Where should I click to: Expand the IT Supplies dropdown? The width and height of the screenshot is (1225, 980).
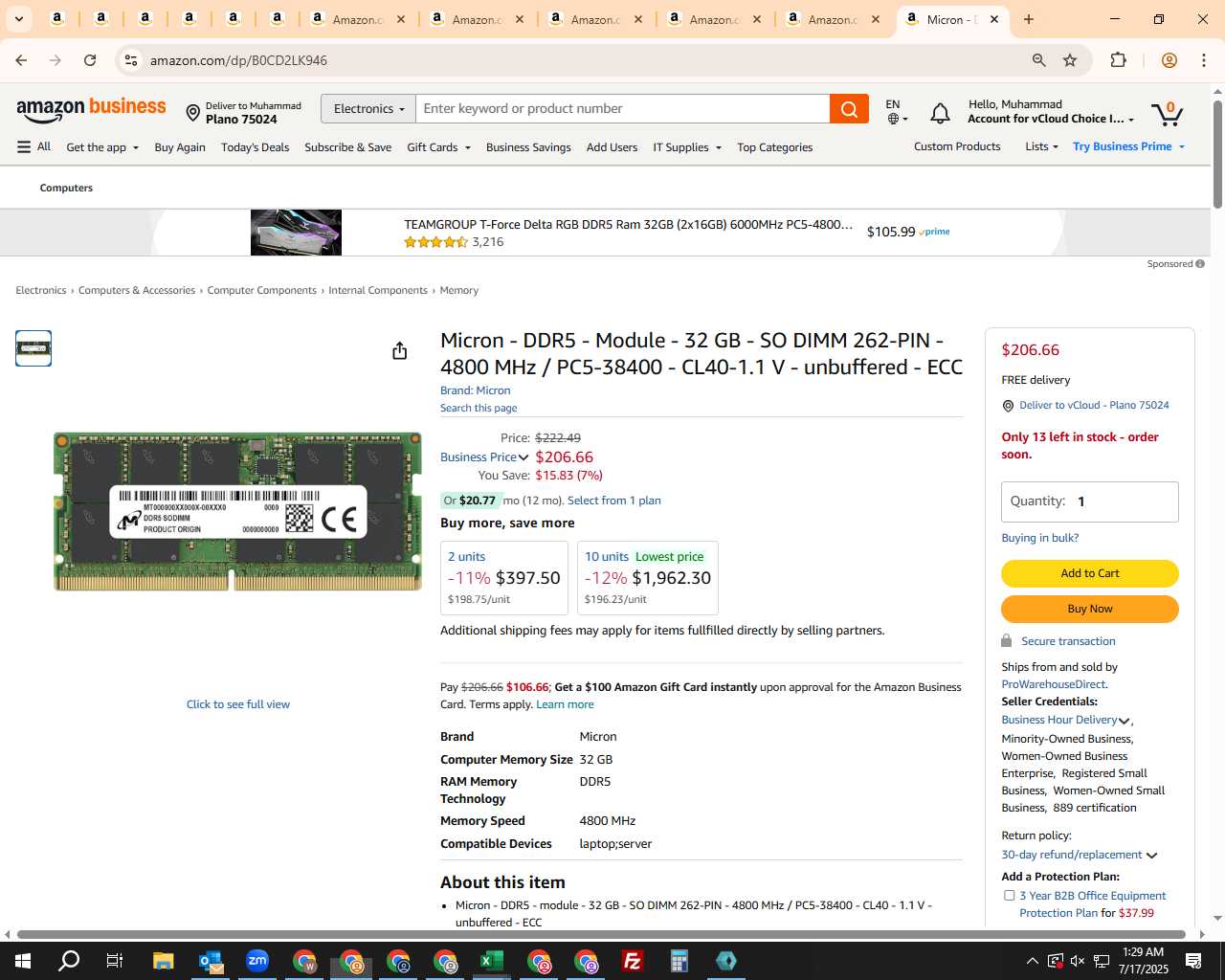coord(687,147)
